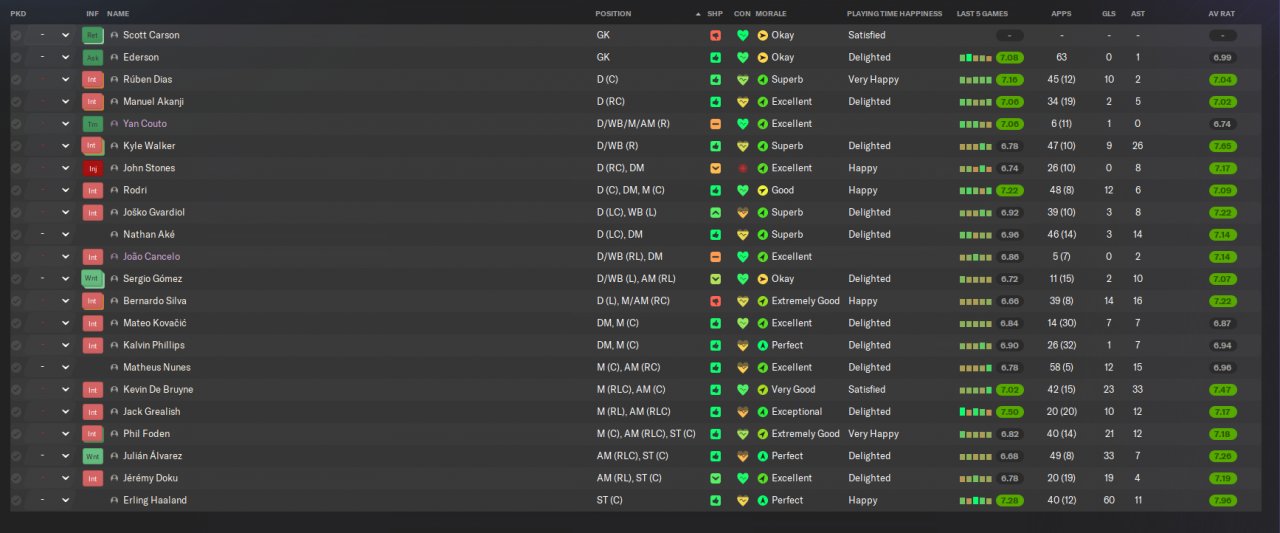Click the person icon beside Nathan Aké
This screenshot has height=533, width=1280.
pyautogui.click(x=114, y=235)
